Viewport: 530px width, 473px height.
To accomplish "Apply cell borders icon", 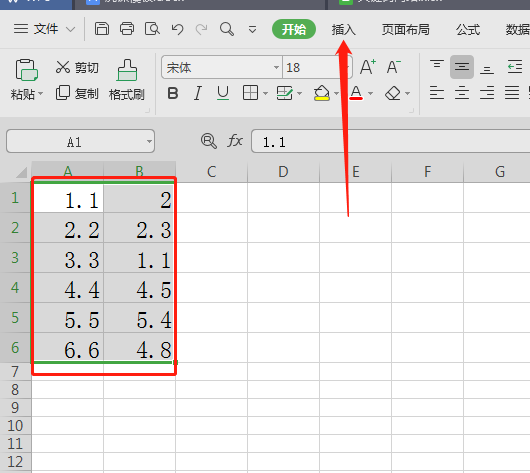I will tap(250, 93).
